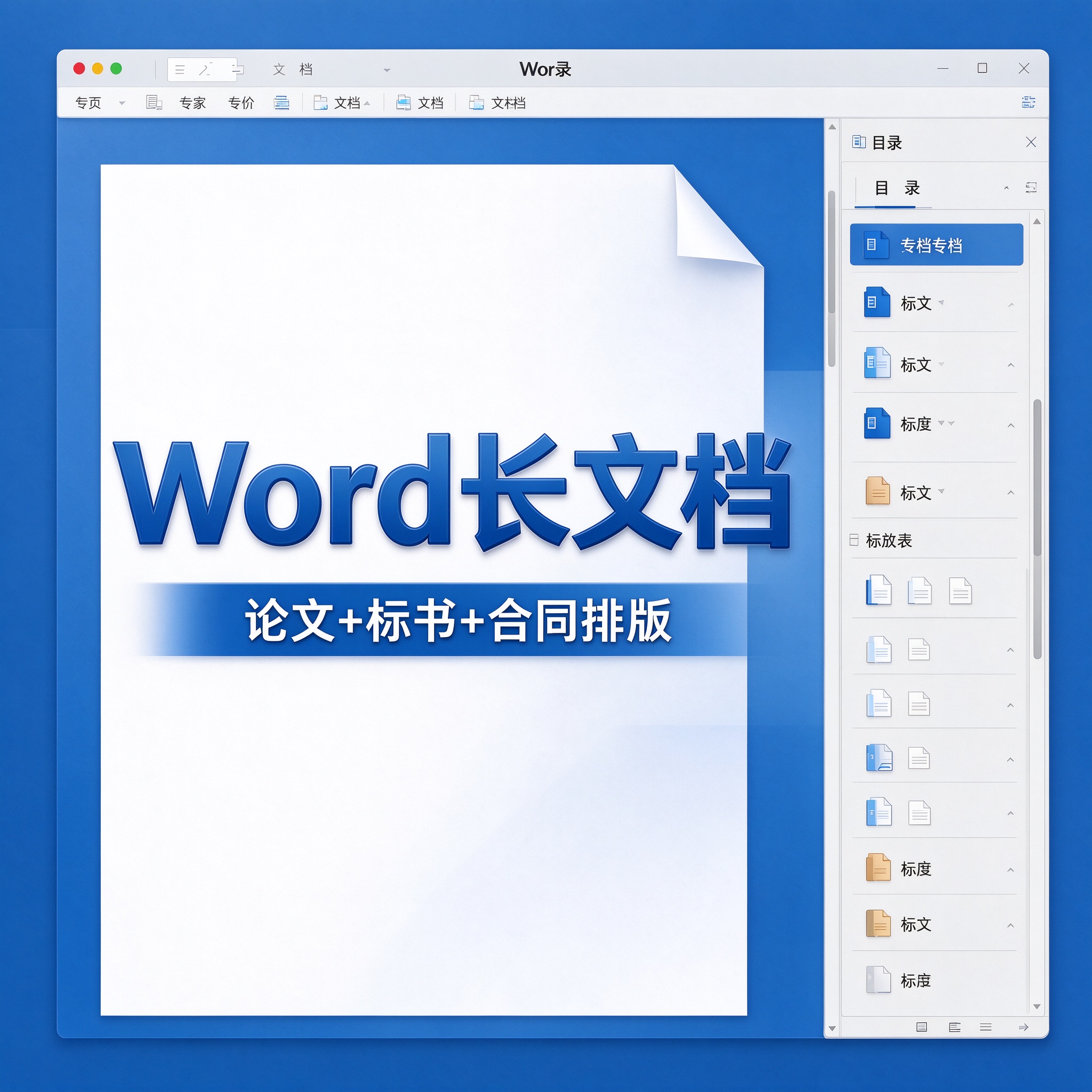Click the small up arrow beside the first 文档
Viewport: 1092px width, 1092px height.
[367, 103]
